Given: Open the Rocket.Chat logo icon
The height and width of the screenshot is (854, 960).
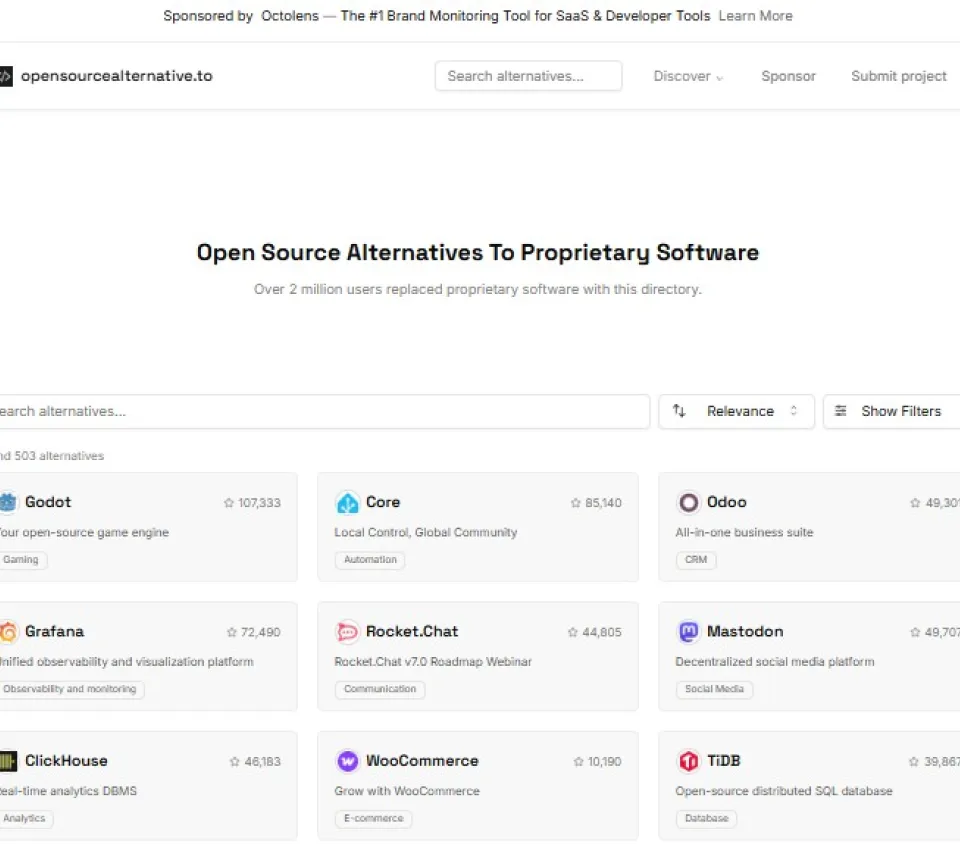Looking at the screenshot, I should pyautogui.click(x=347, y=632).
